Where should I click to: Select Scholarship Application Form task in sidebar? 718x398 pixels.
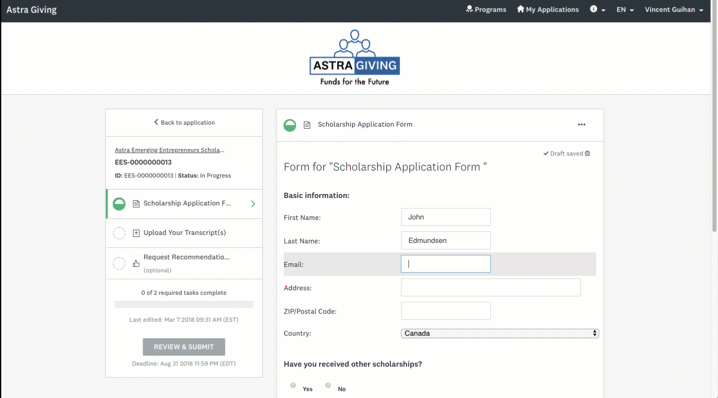click(184, 203)
